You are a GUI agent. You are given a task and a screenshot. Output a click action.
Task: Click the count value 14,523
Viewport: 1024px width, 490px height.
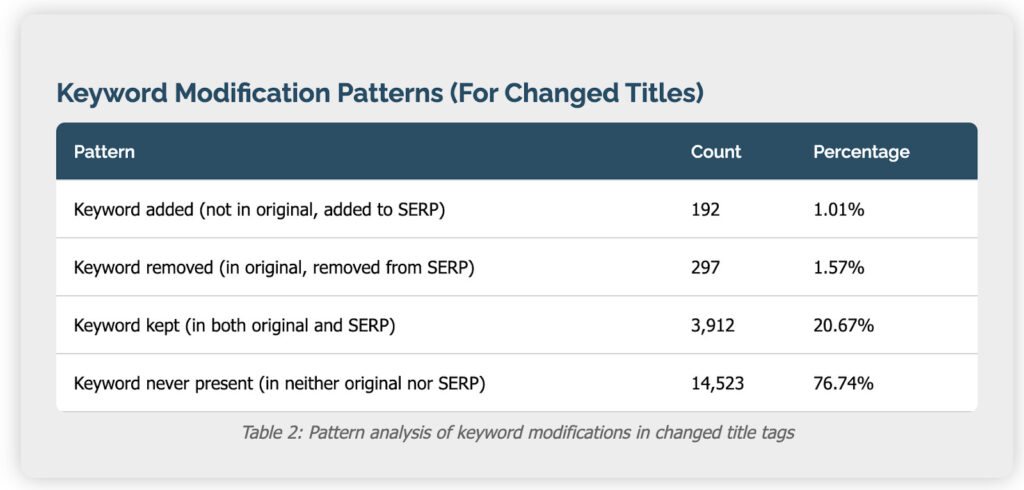tap(718, 382)
